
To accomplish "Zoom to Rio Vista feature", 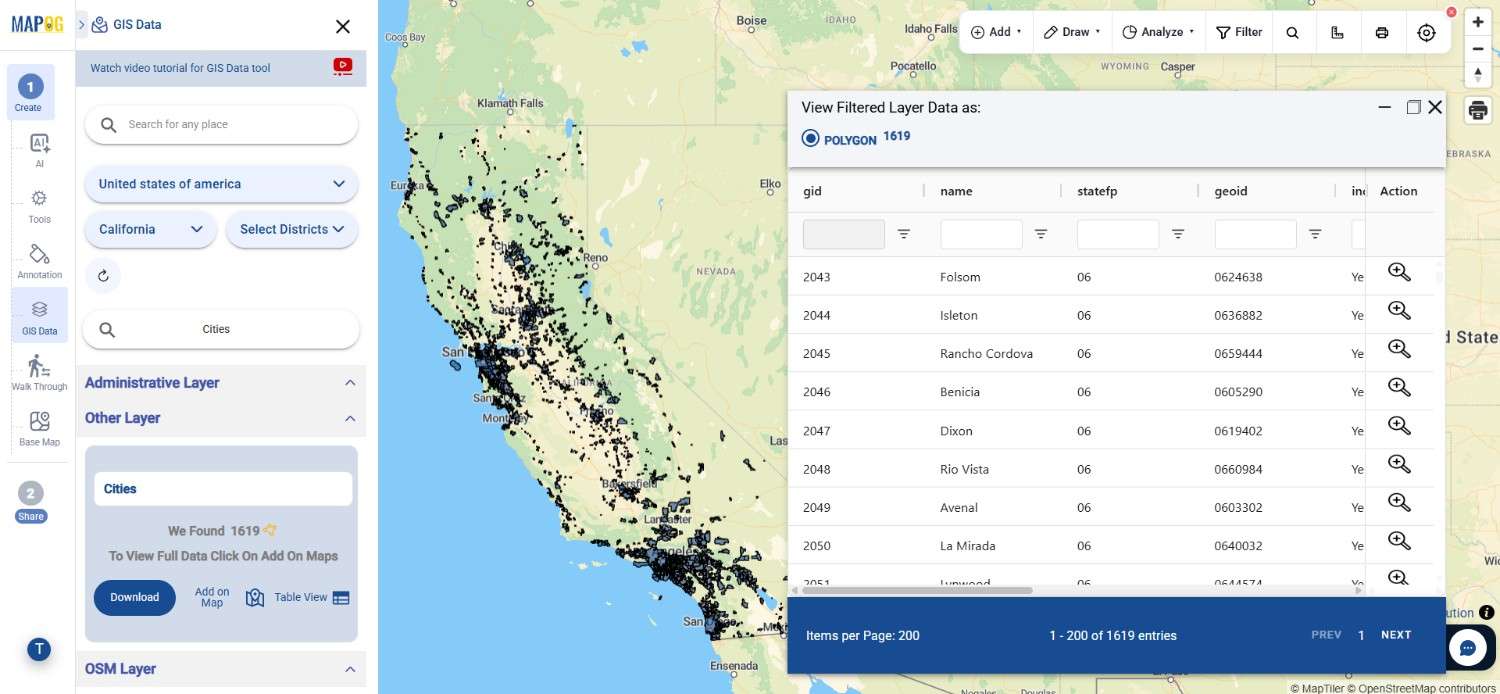I will [x=1399, y=464].
